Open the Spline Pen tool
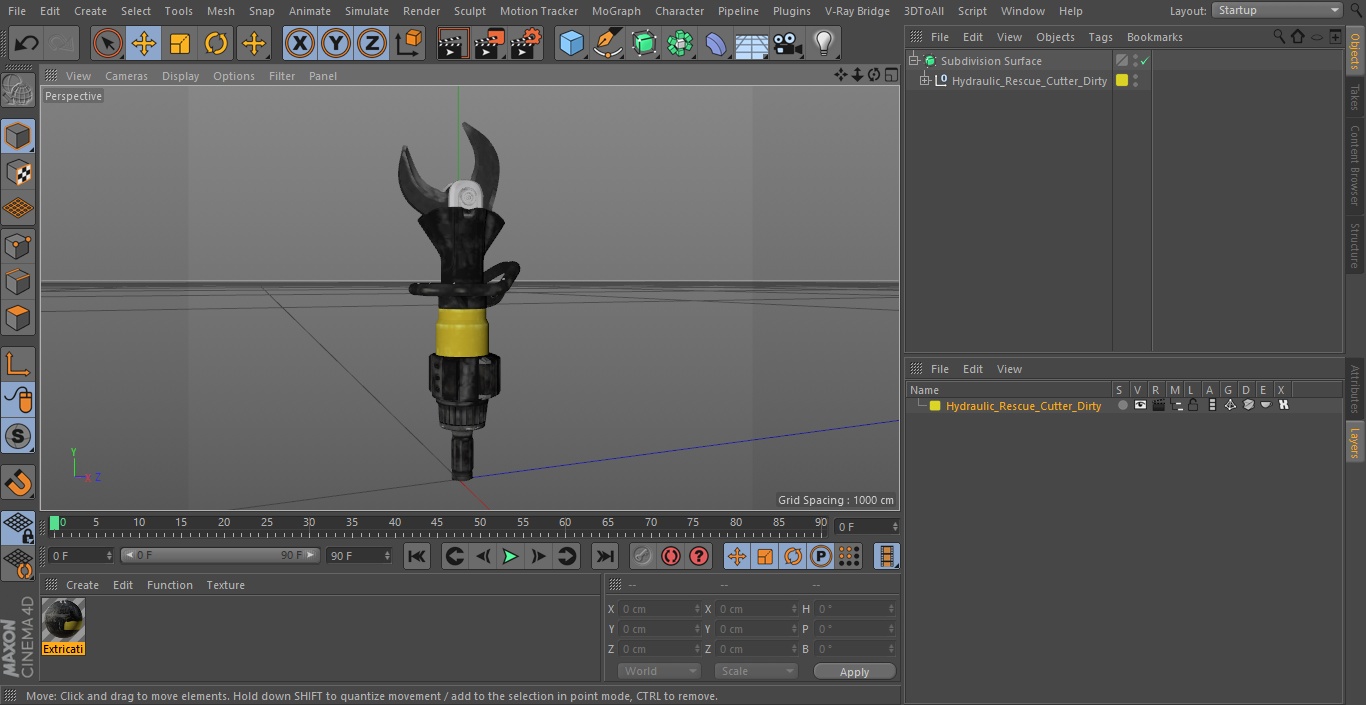Screen dimensions: 1366x705 [x=607, y=43]
